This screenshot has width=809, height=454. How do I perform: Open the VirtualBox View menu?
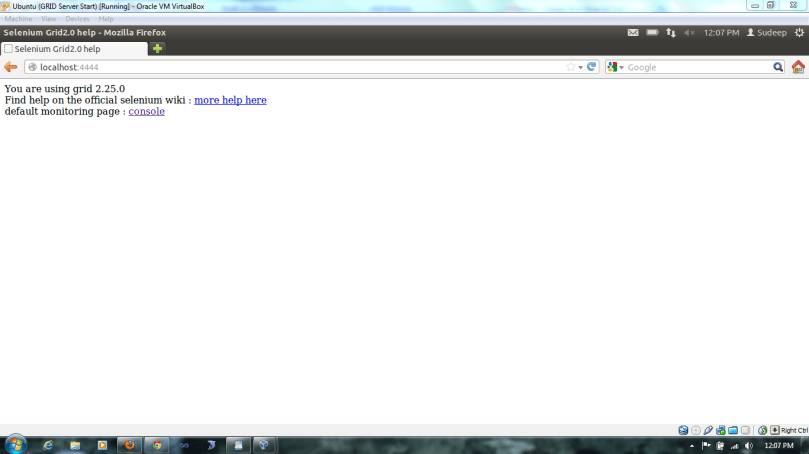tap(48, 19)
